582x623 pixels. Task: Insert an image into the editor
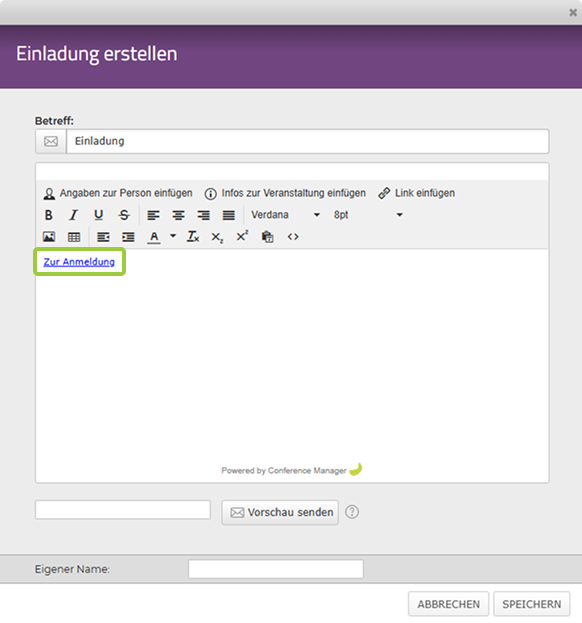click(49, 237)
